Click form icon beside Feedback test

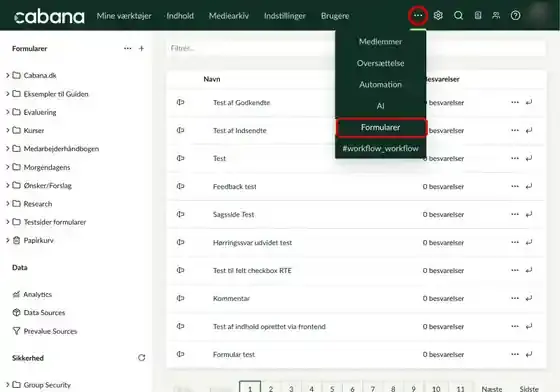(x=180, y=186)
